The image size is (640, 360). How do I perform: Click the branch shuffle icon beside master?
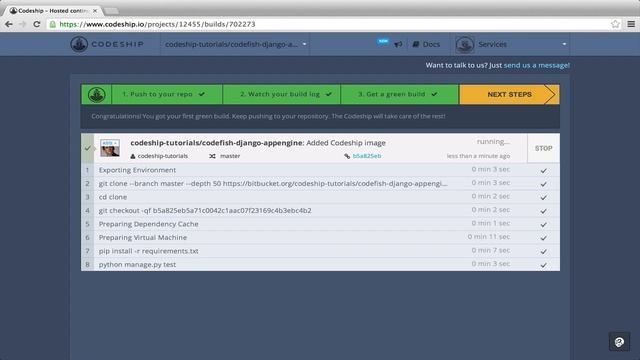click(x=212, y=156)
